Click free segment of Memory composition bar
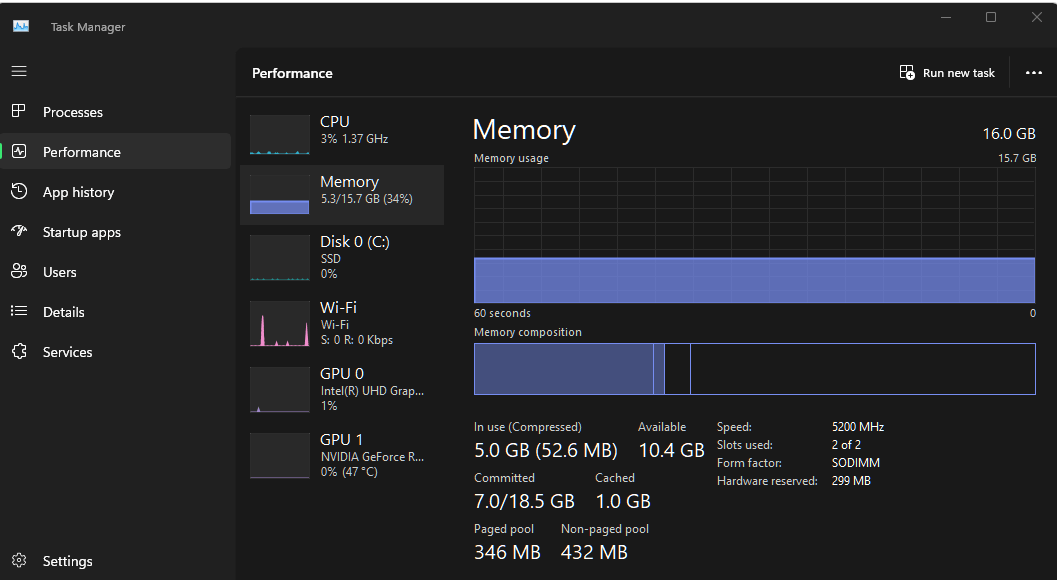 click(863, 369)
